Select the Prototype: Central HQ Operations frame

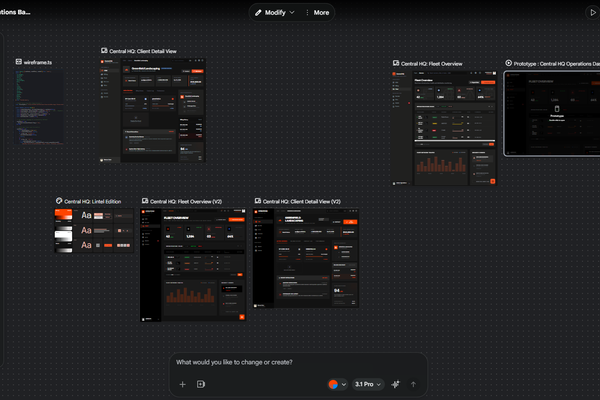pyautogui.click(x=552, y=114)
